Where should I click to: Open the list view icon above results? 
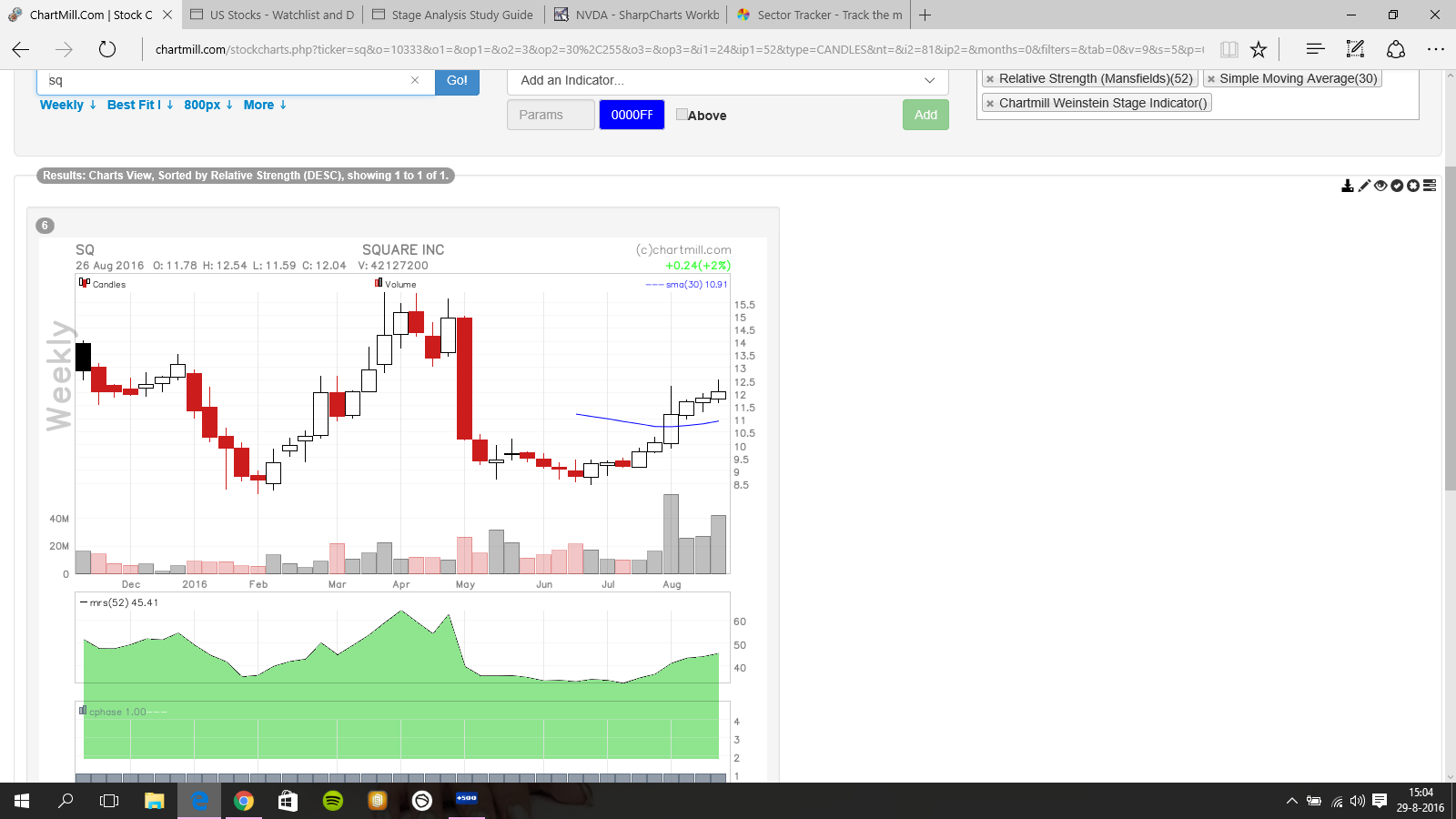1430,186
